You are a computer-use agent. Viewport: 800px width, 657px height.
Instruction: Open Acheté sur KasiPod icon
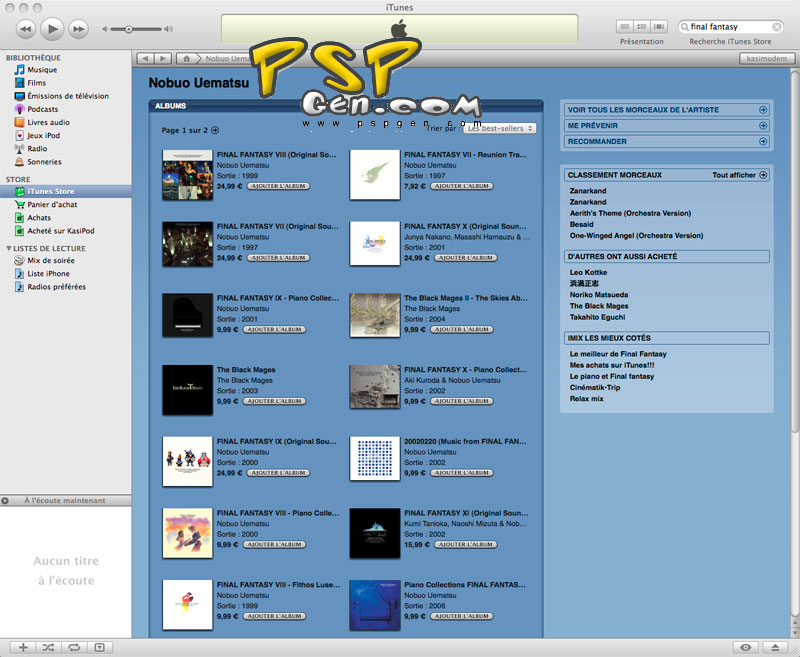tap(19, 231)
